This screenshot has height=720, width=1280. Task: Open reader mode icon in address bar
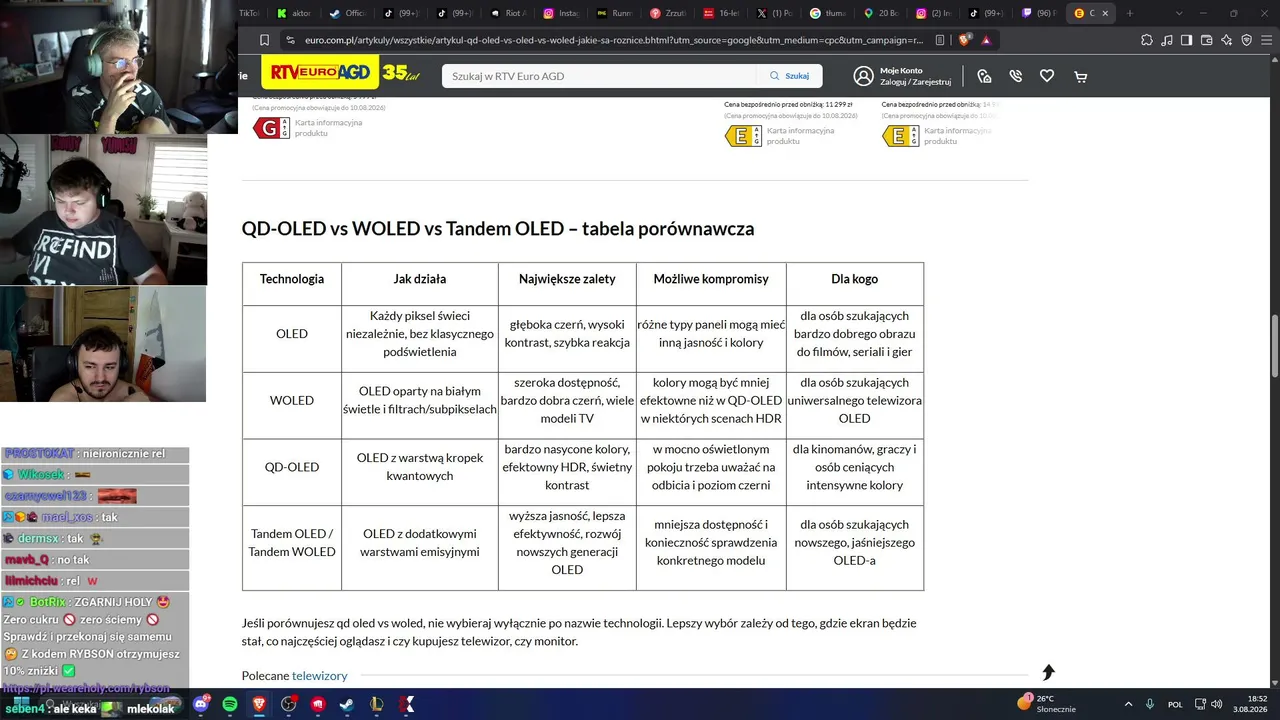(940, 40)
